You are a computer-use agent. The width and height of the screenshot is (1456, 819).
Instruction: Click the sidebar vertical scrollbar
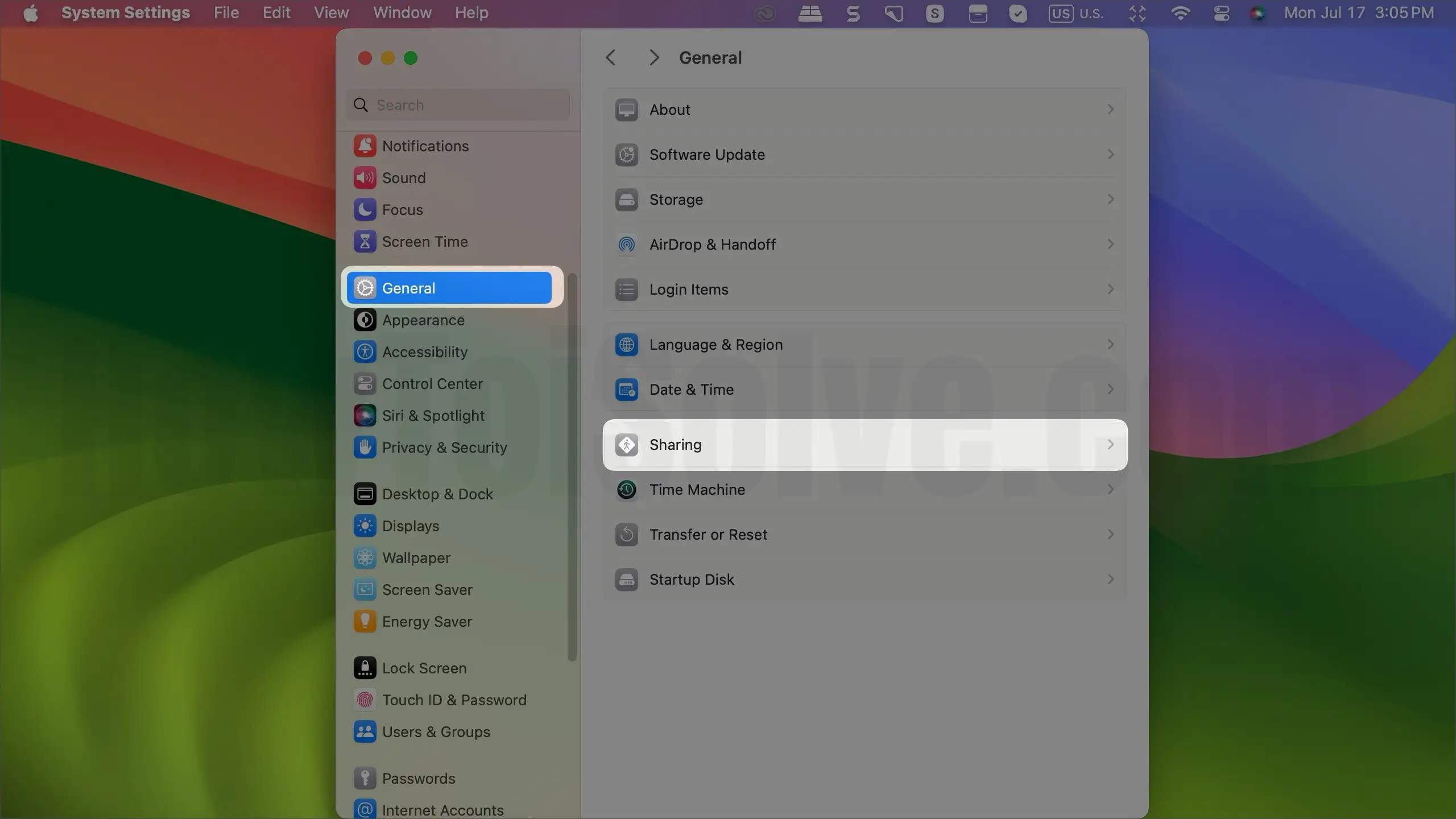point(572,466)
